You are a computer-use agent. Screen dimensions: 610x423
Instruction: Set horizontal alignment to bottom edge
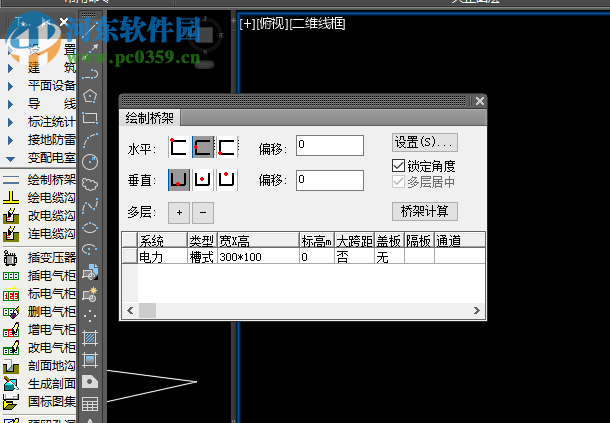click(227, 147)
